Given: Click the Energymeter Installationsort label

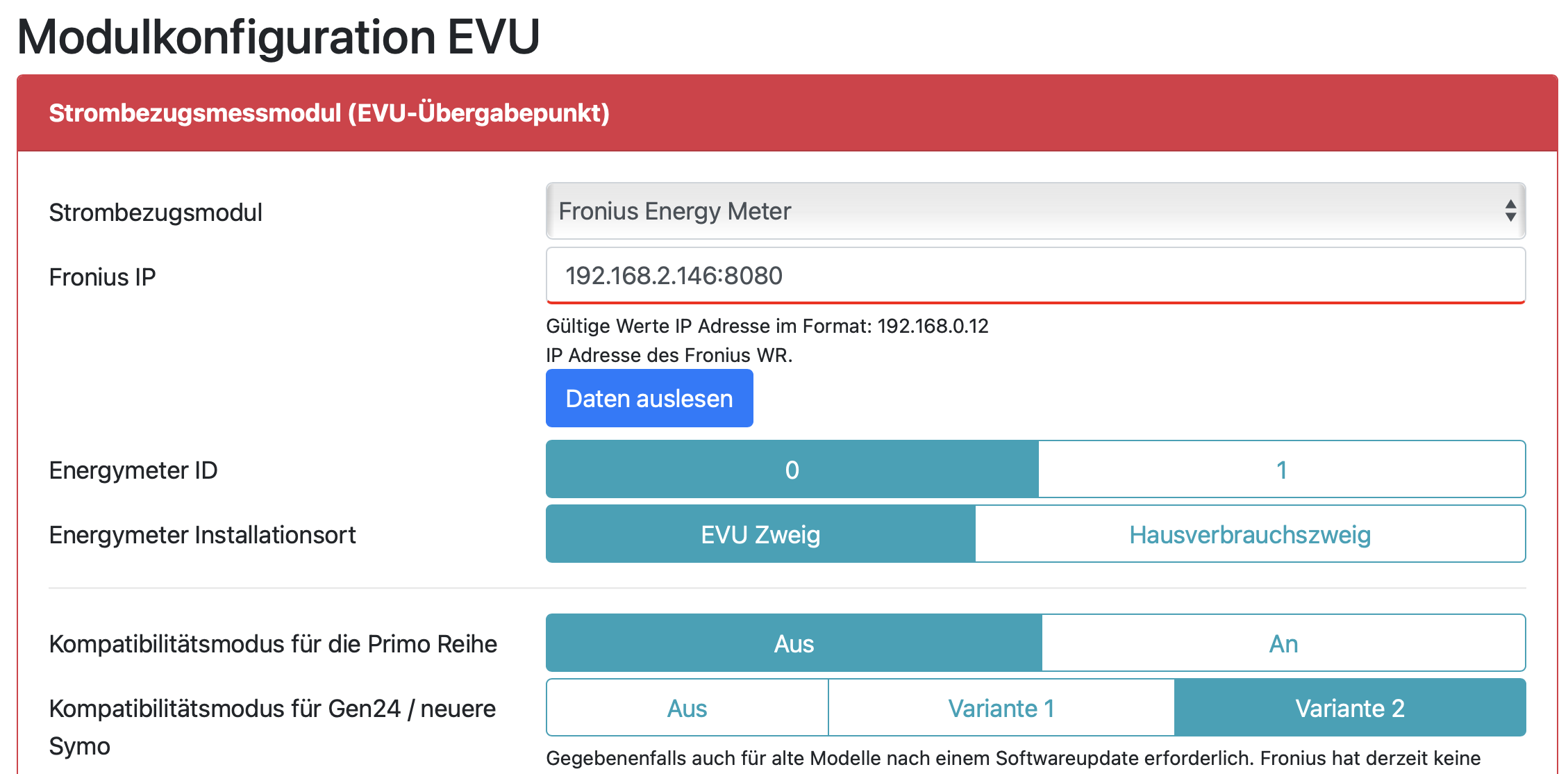Looking at the screenshot, I should 202,535.
